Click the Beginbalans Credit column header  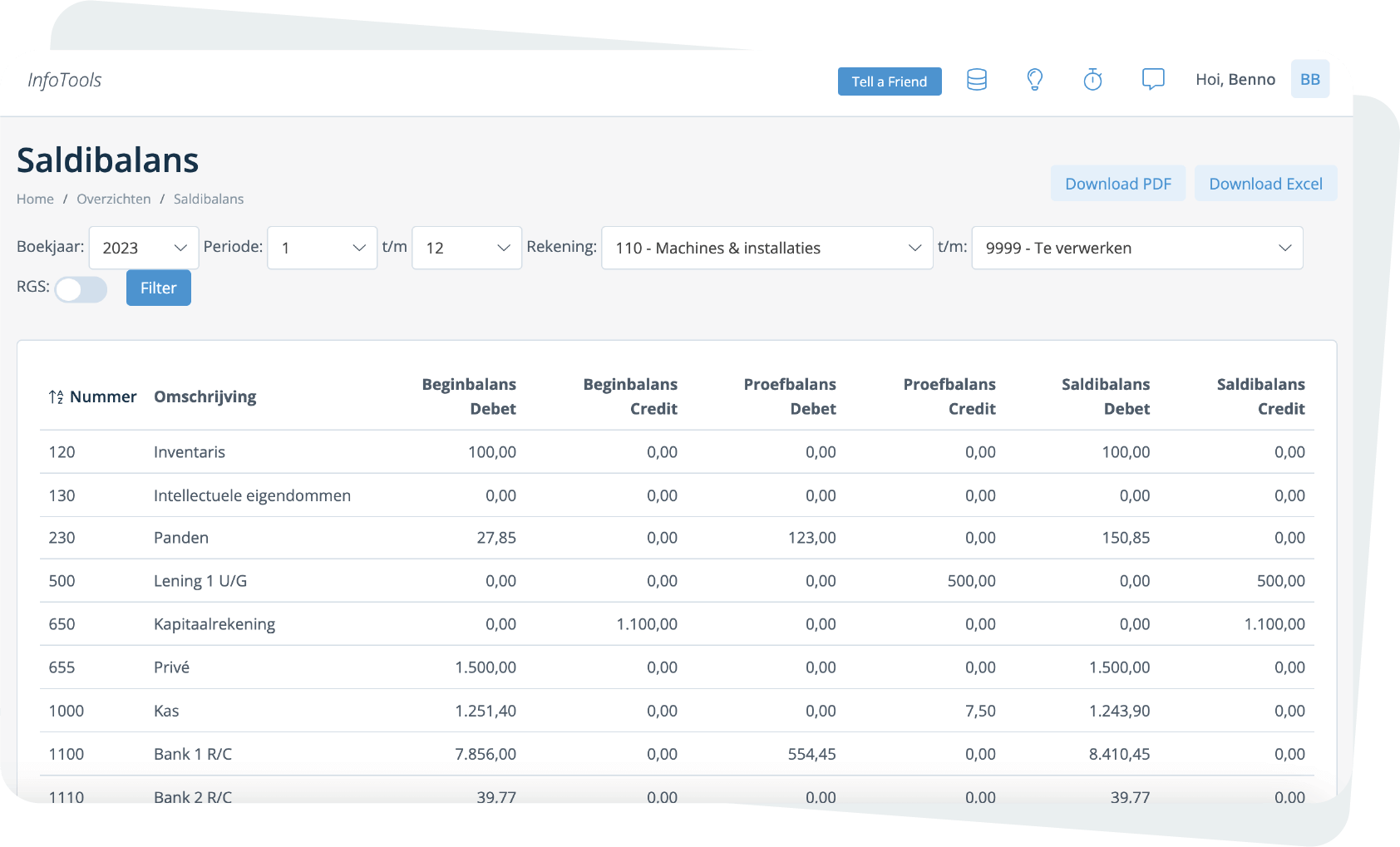pos(630,396)
